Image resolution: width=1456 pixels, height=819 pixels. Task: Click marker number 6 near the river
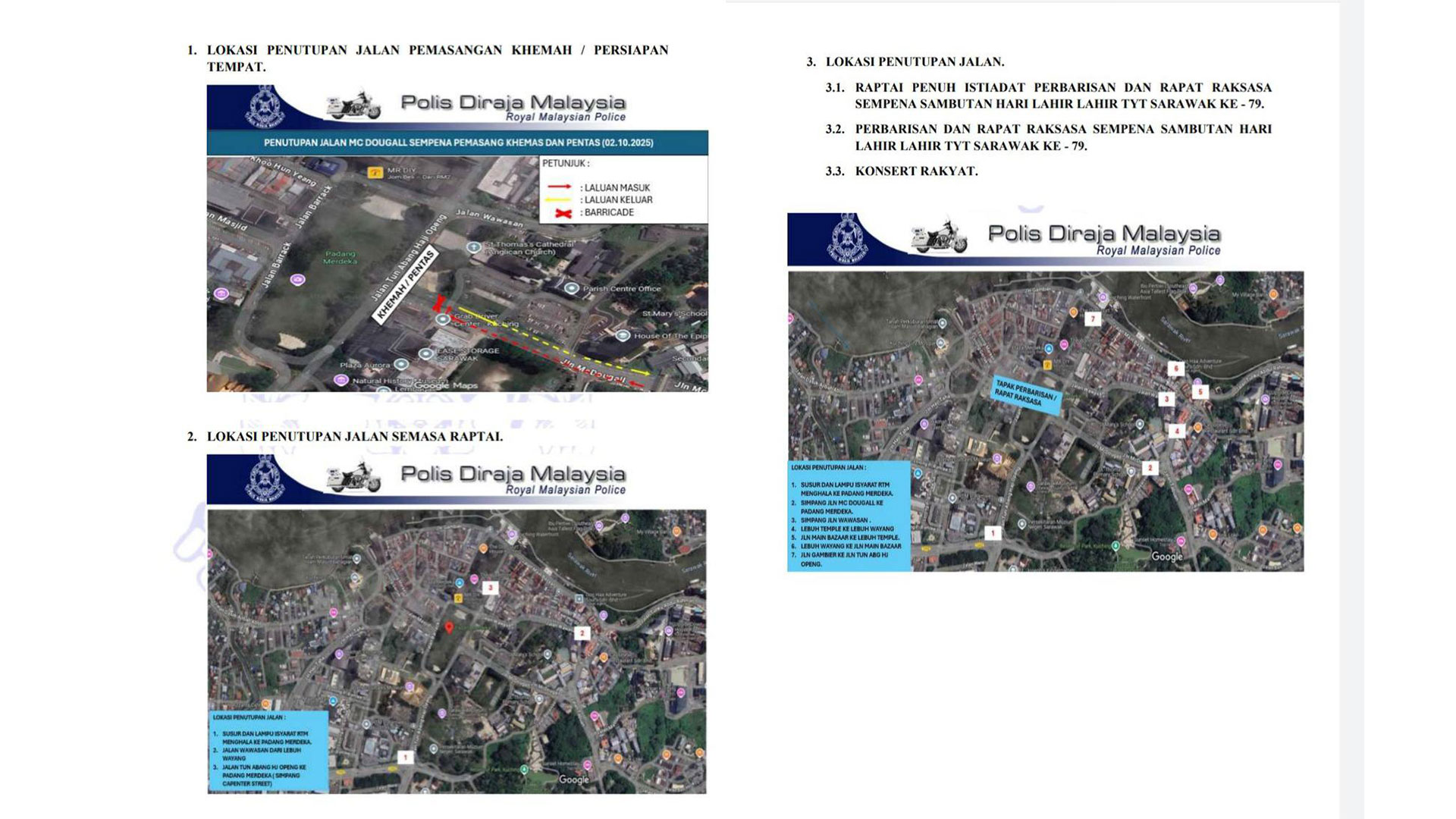click(1175, 369)
